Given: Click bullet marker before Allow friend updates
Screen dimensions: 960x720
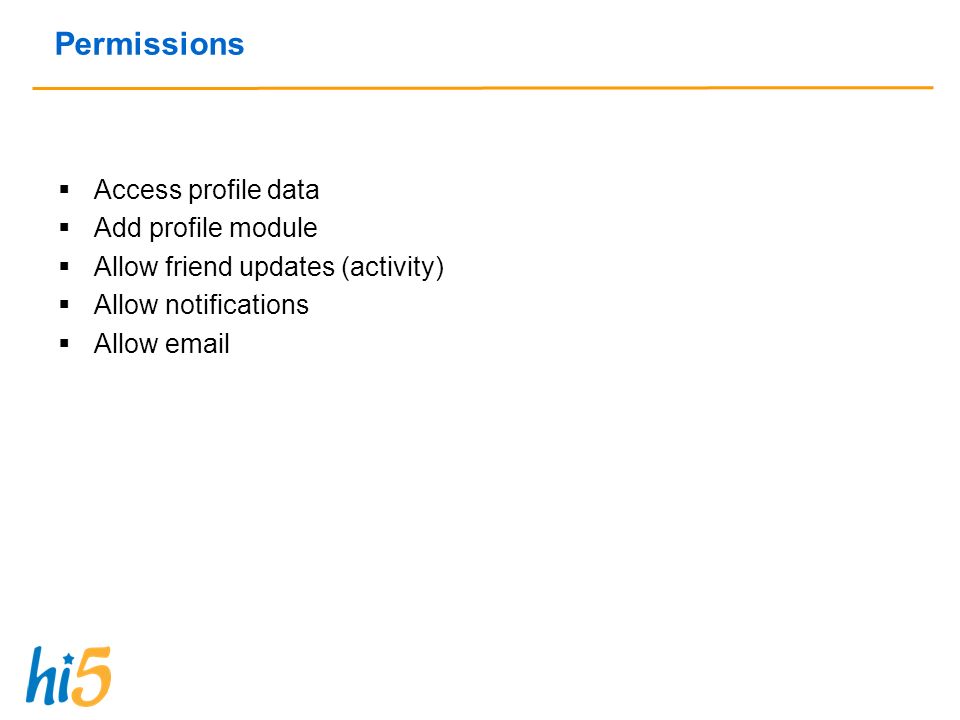Looking at the screenshot, I should [64, 266].
